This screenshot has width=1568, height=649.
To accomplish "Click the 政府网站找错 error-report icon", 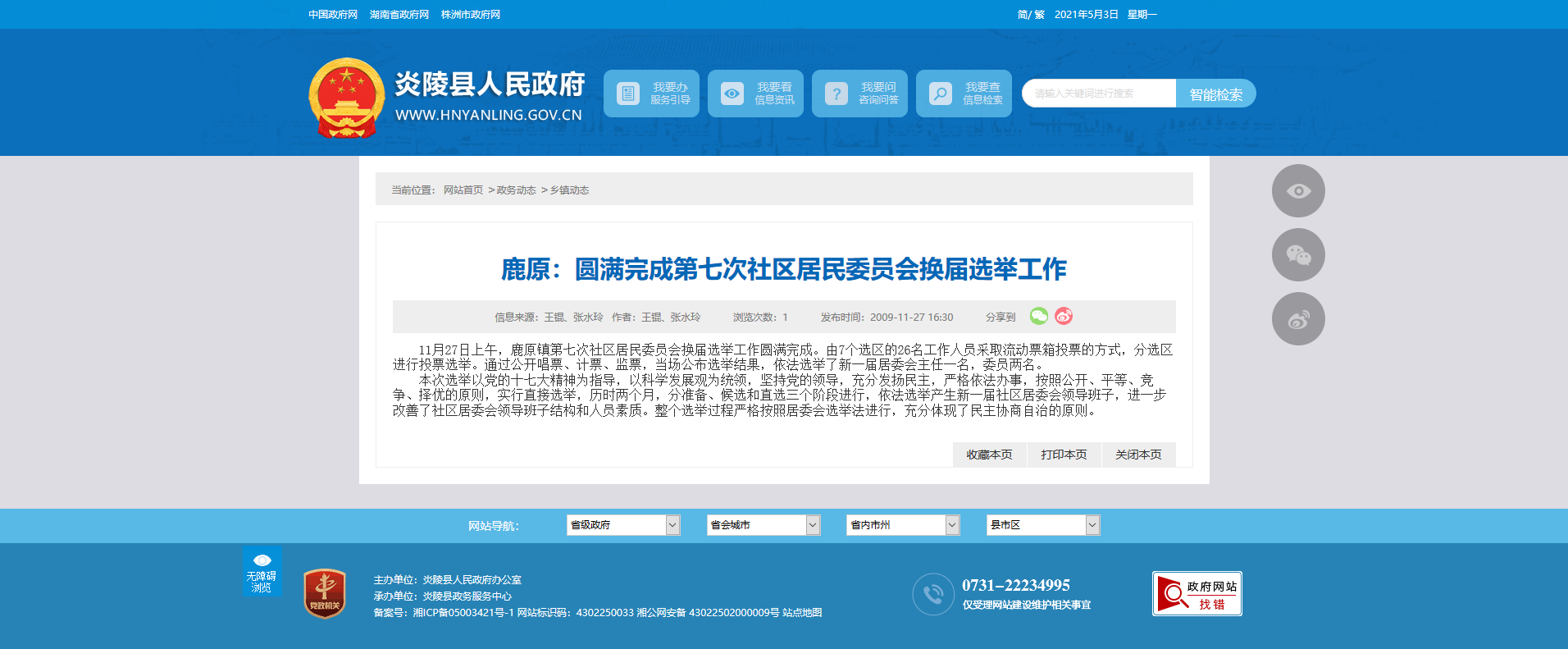I will 1197,593.
